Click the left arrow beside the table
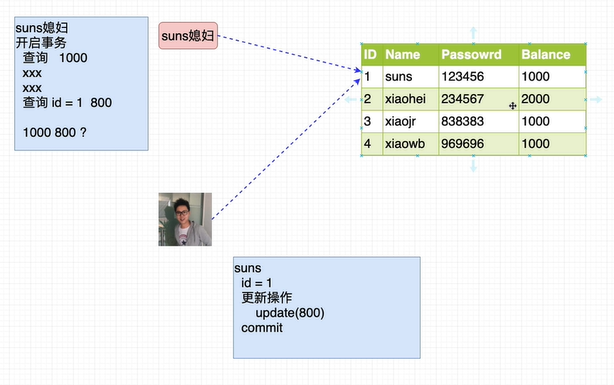This screenshot has height=385, width=614. click(x=351, y=99)
